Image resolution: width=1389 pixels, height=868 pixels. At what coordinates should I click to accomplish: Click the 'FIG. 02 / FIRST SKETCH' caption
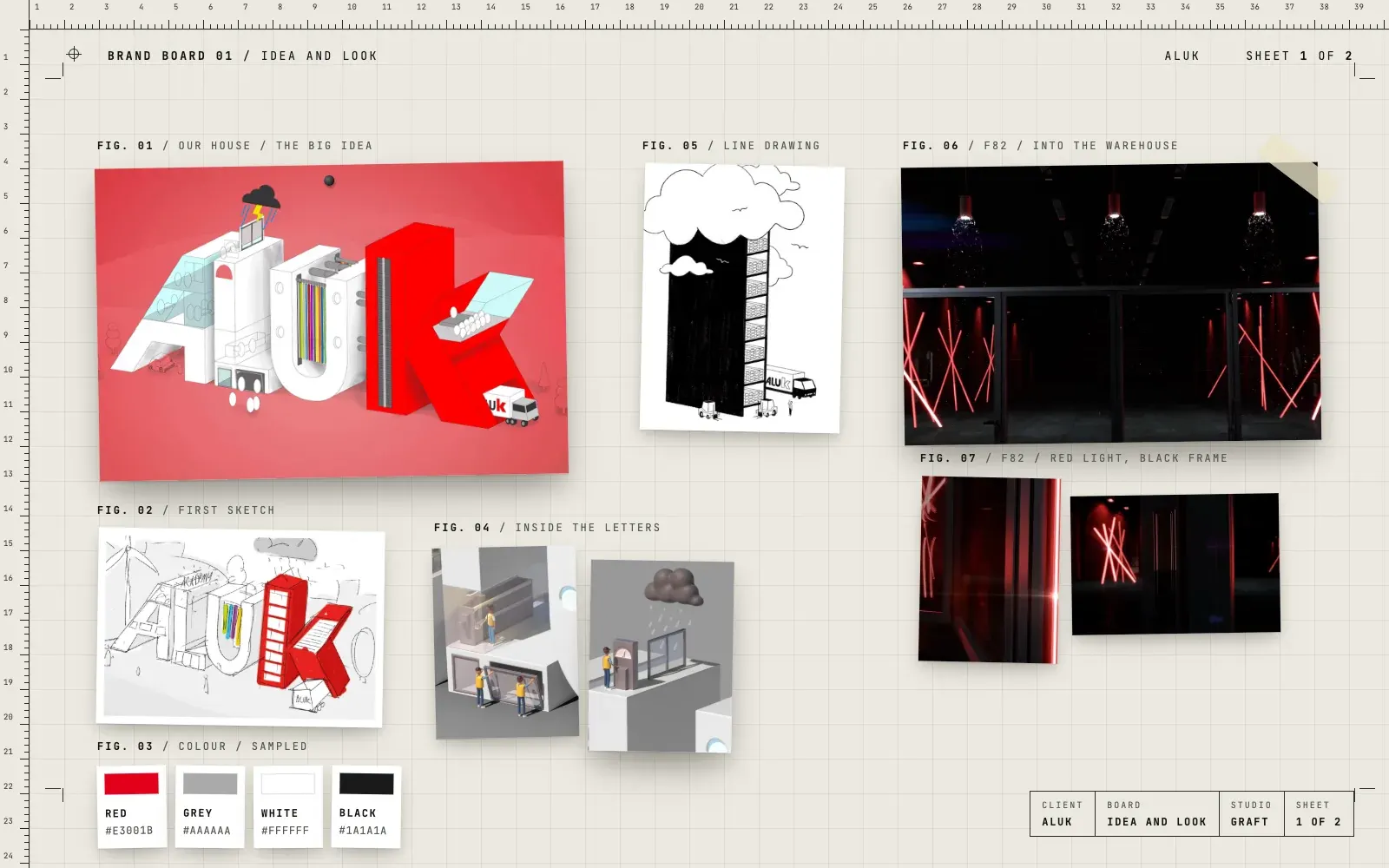click(186, 510)
